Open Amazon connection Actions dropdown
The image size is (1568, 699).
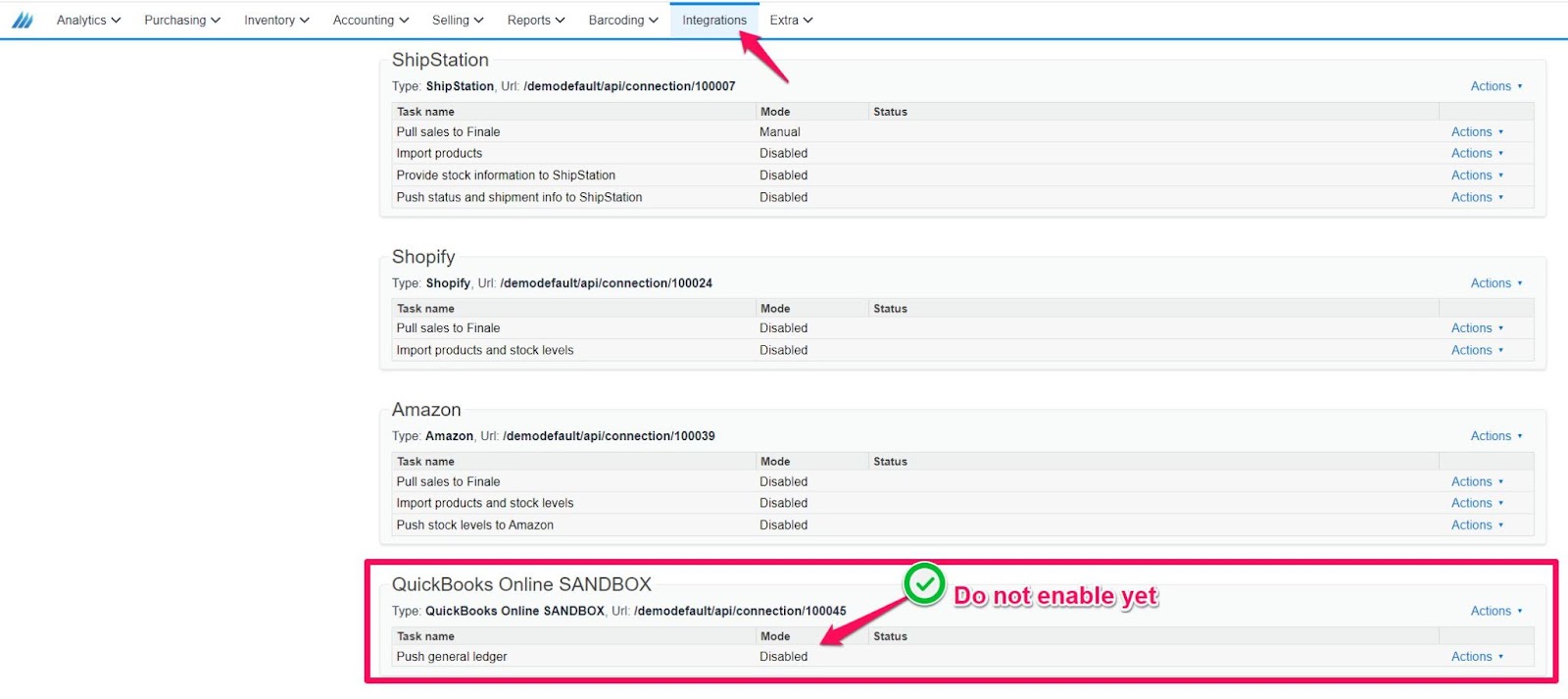[x=1496, y=436]
